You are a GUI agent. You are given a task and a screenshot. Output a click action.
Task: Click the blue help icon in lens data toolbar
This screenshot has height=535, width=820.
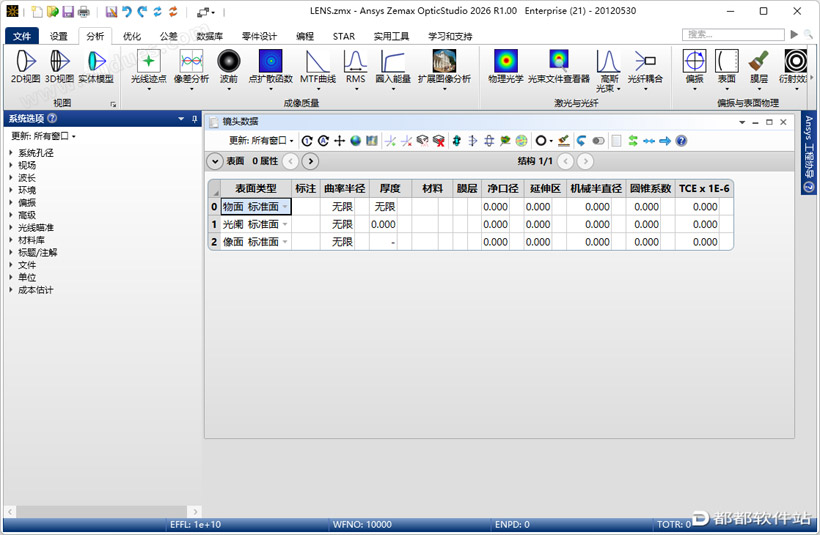tap(681, 141)
